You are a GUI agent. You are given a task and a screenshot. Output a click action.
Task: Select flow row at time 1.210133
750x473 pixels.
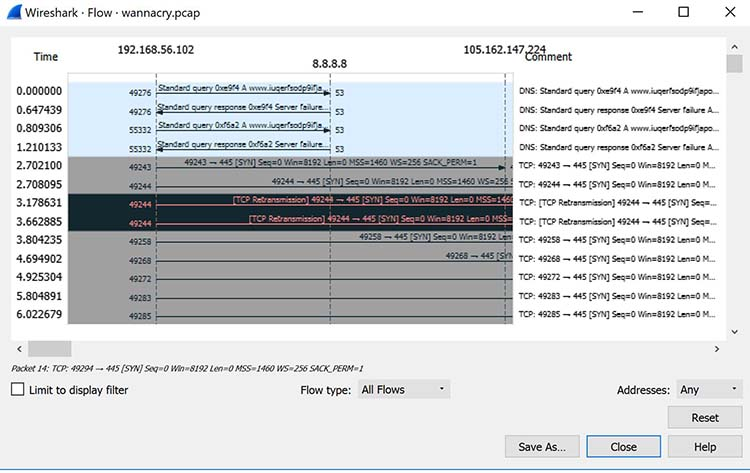point(290,147)
